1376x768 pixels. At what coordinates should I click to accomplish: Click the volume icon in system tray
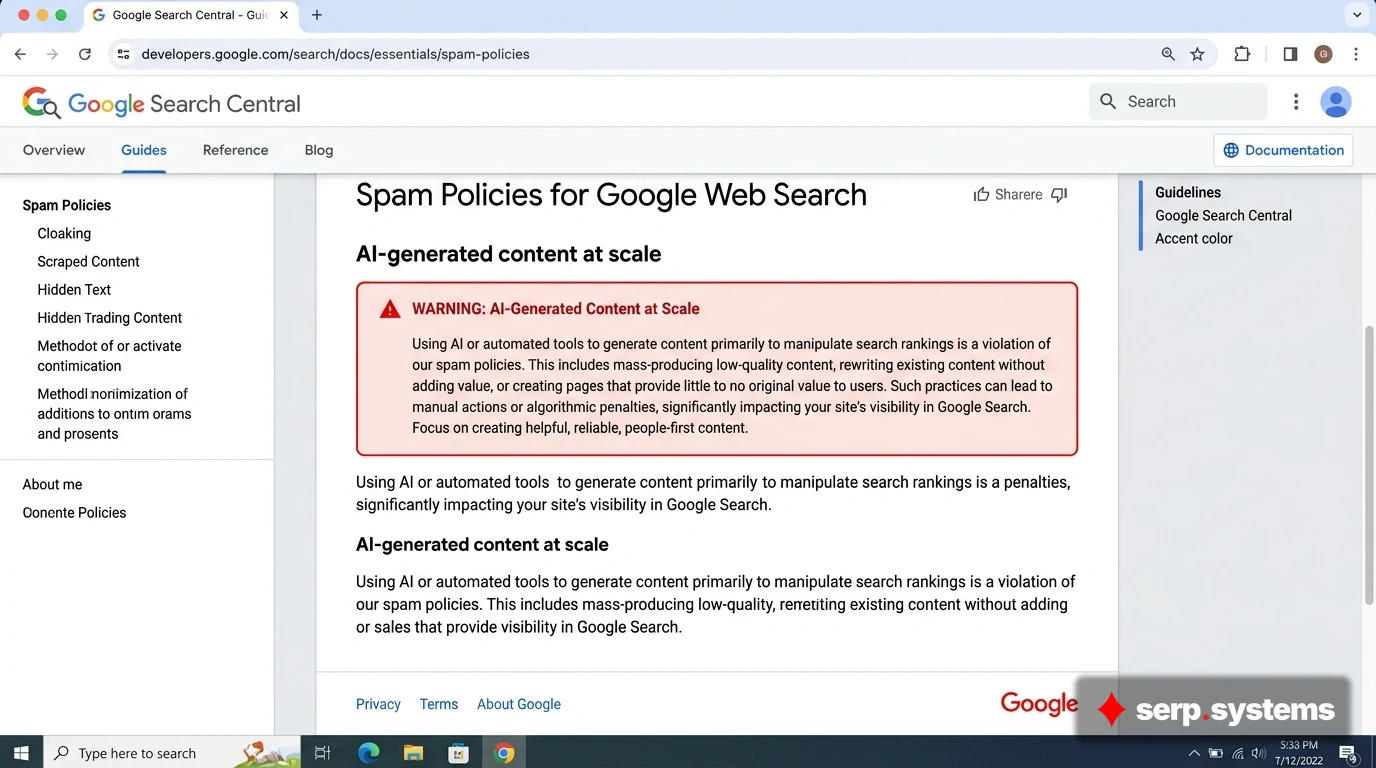[1259, 753]
